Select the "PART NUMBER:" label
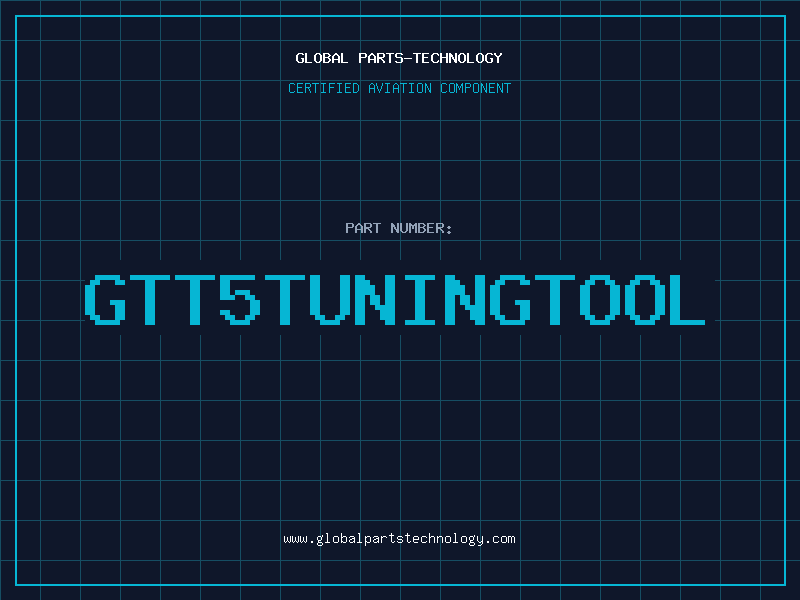 click(399, 229)
